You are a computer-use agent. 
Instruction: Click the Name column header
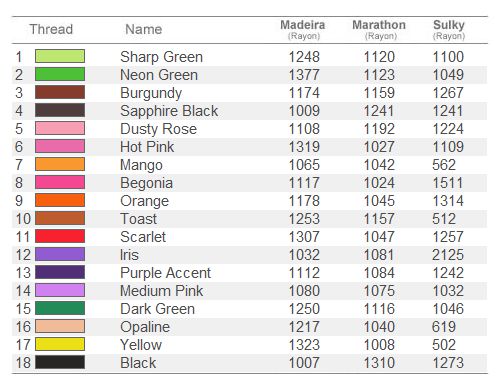point(144,29)
